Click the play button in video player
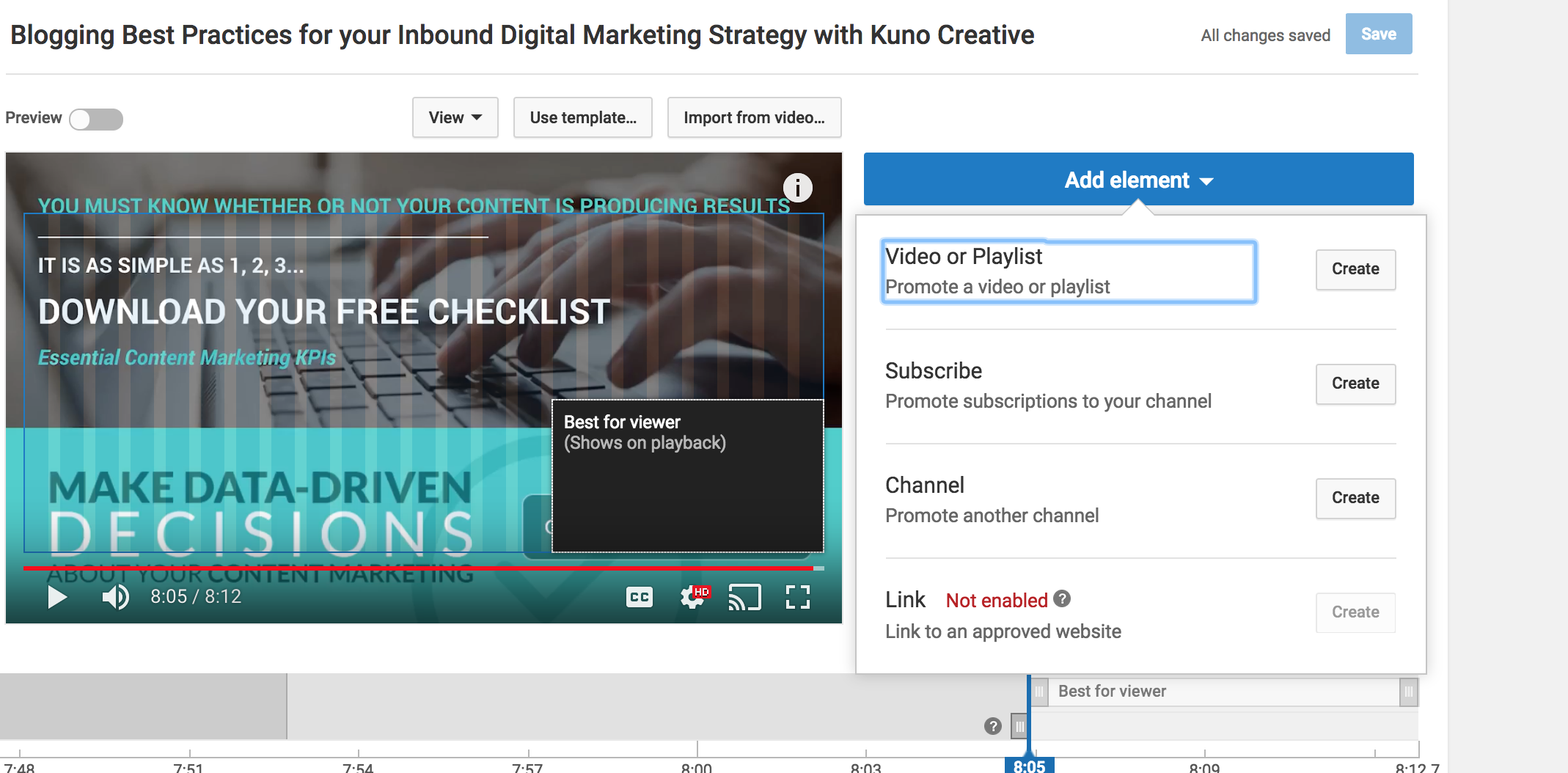 (x=56, y=597)
